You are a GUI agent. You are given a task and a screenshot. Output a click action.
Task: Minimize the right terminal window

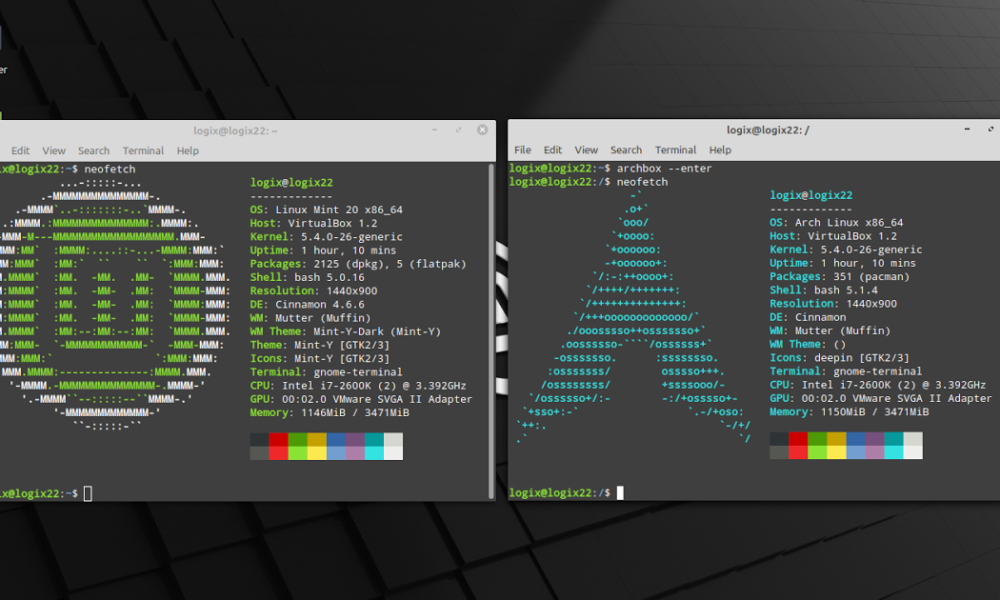pyautogui.click(x=967, y=129)
